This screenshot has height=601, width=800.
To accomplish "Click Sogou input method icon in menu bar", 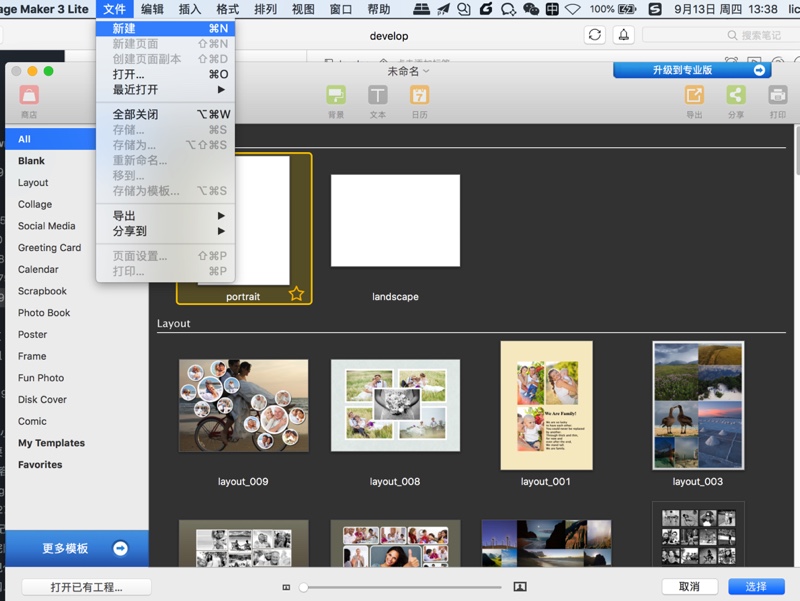I will coord(655,9).
